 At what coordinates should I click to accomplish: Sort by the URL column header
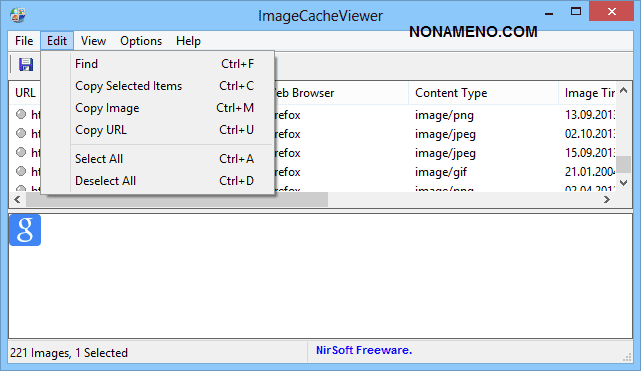pyautogui.click(x=25, y=93)
